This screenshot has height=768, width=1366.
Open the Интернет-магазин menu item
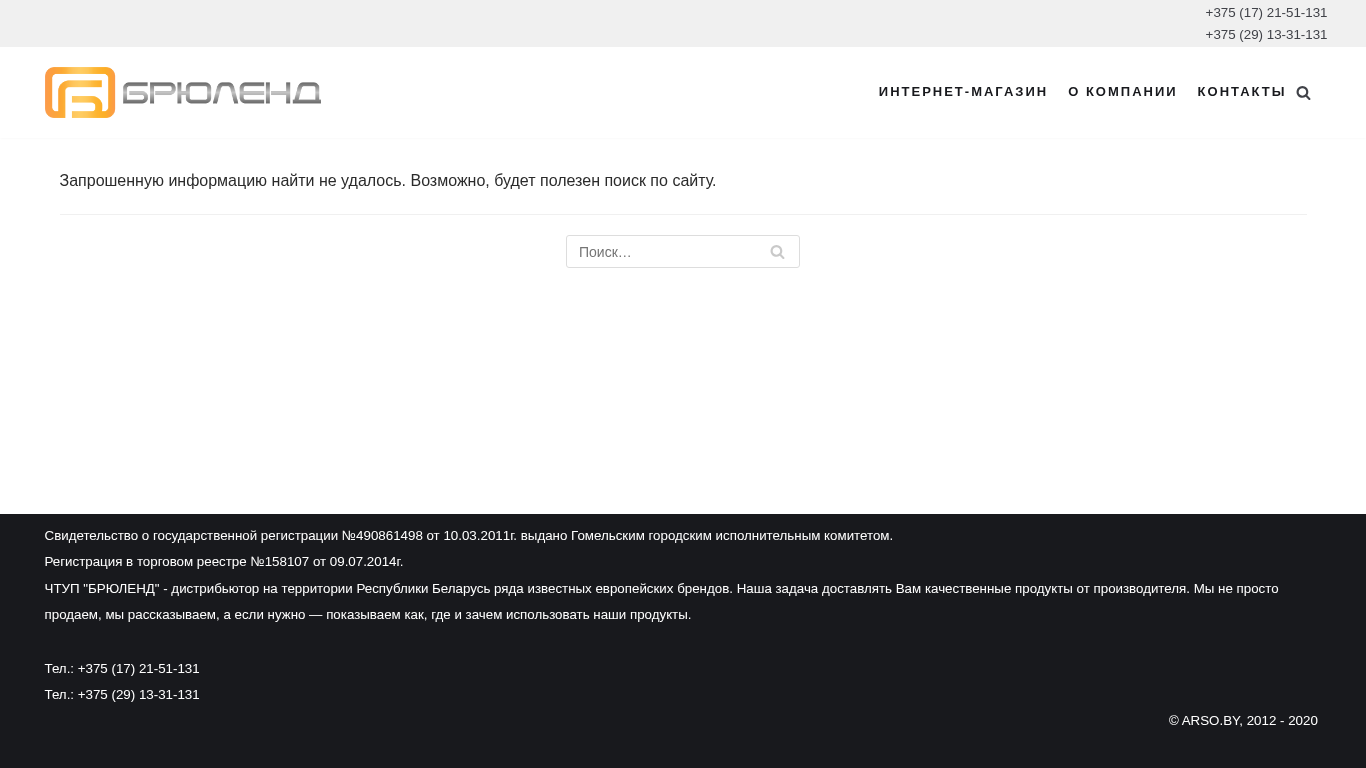click(963, 92)
